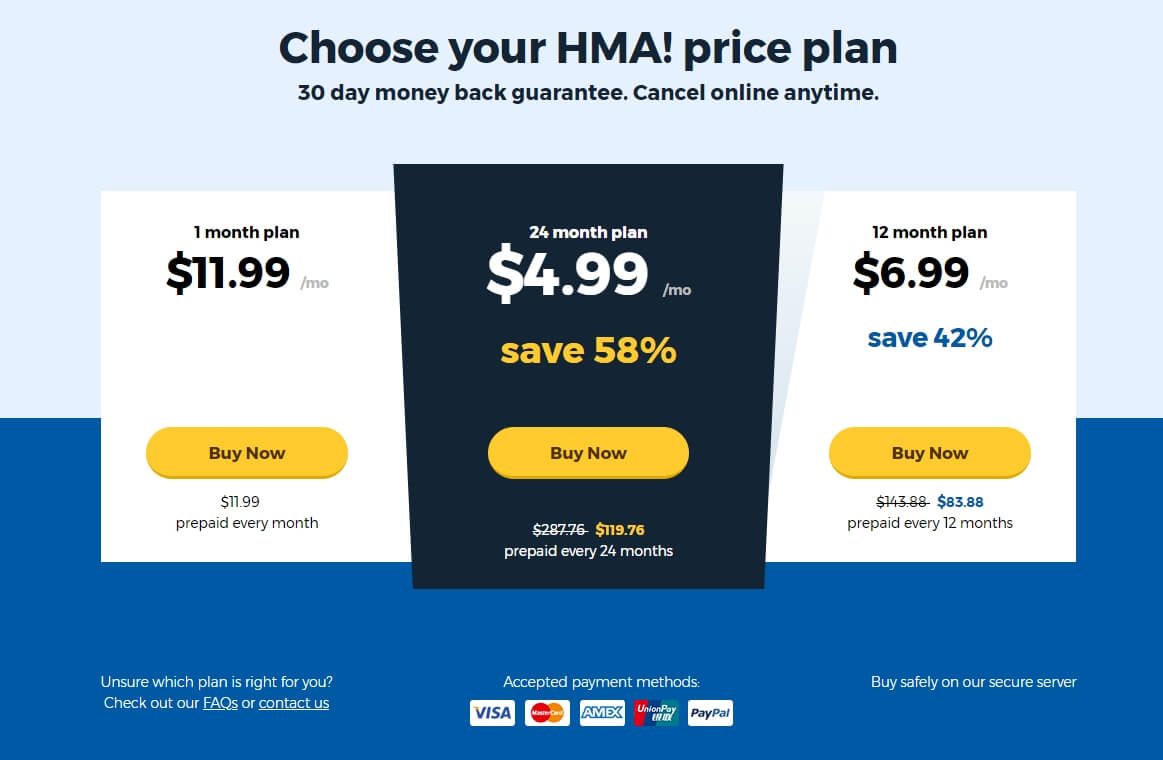Image resolution: width=1163 pixels, height=760 pixels.
Task: Click the $119.76 discounted total
Action: (x=620, y=529)
